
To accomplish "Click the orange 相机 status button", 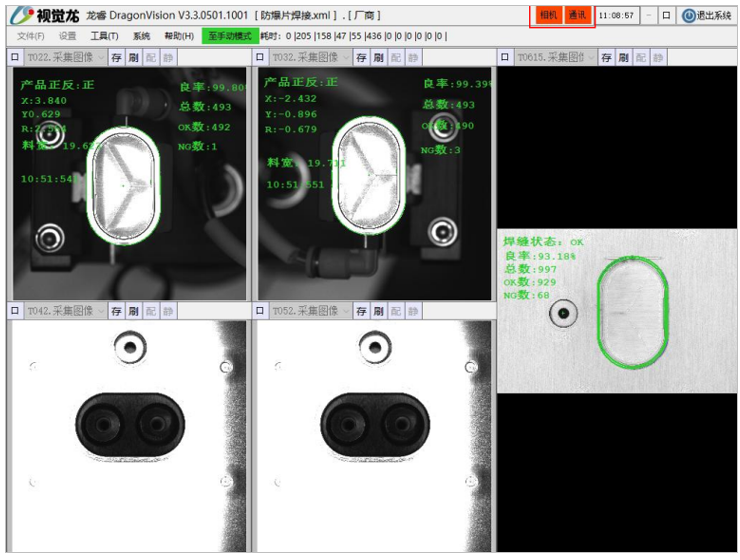I will pos(548,15).
